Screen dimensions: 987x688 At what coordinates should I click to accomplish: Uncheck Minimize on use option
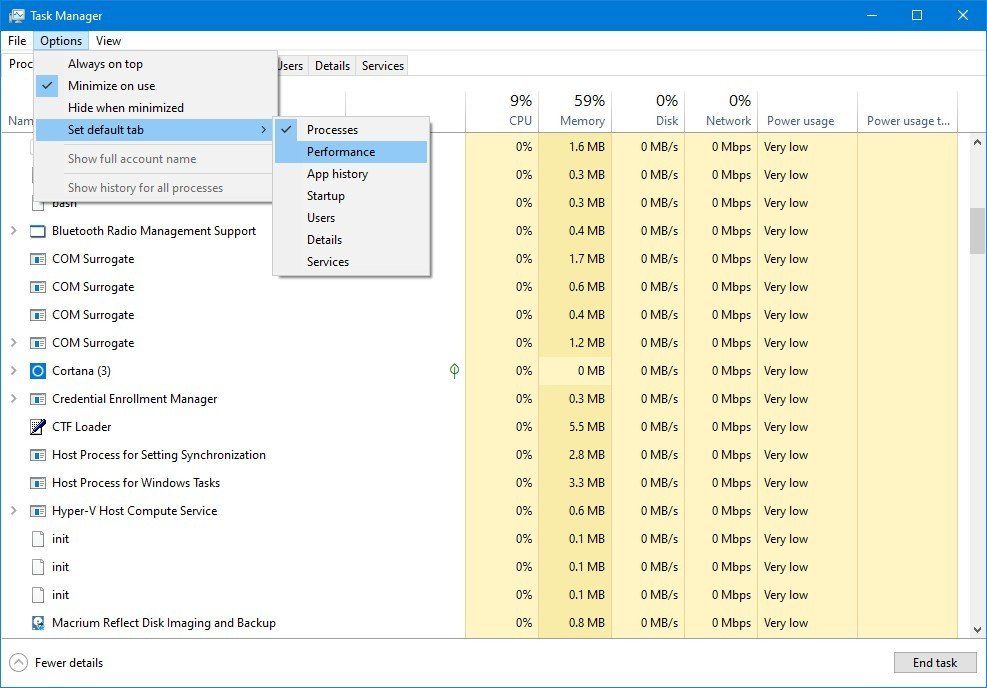point(111,86)
